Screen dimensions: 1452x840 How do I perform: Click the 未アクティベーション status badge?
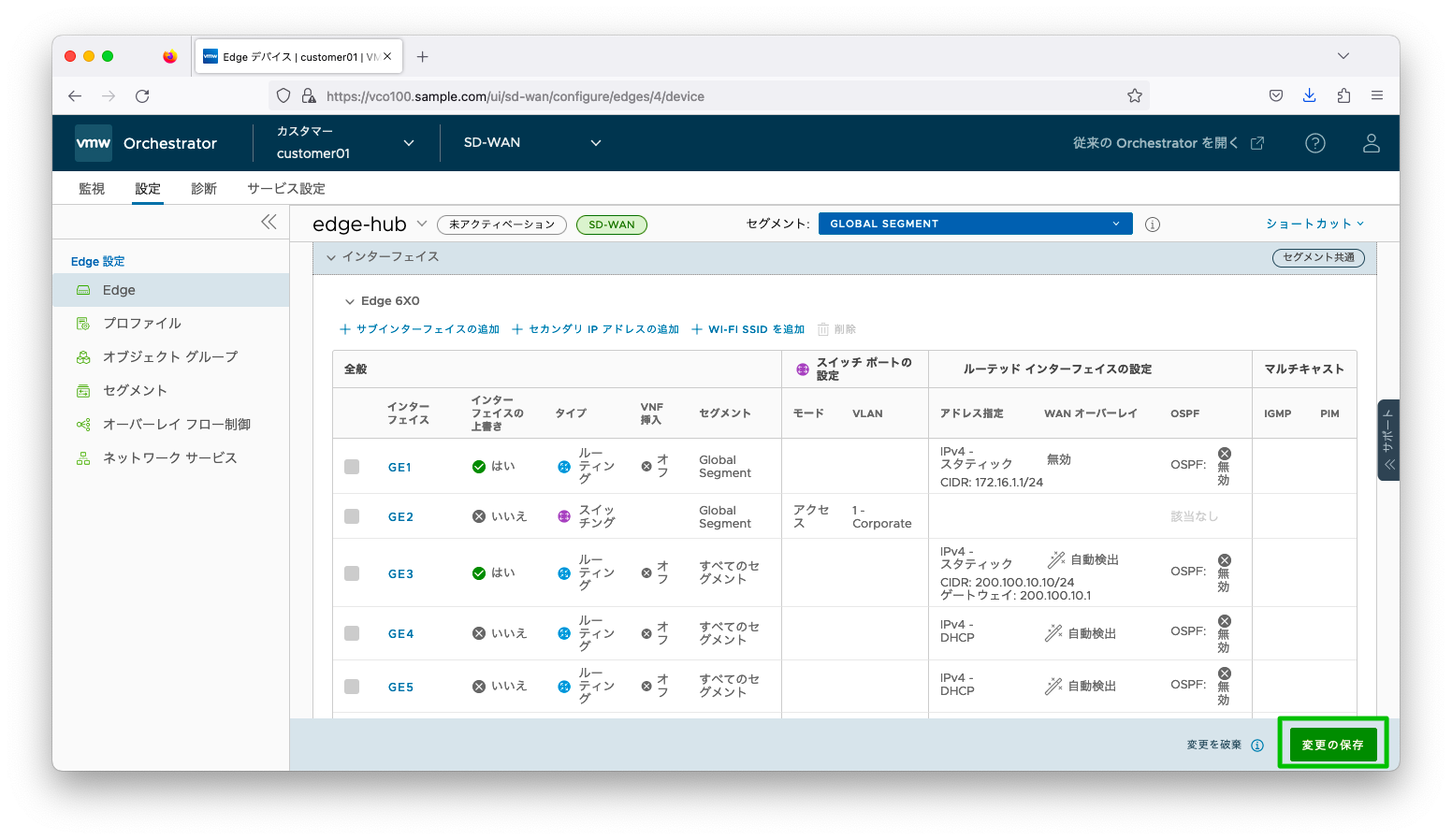pos(501,224)
